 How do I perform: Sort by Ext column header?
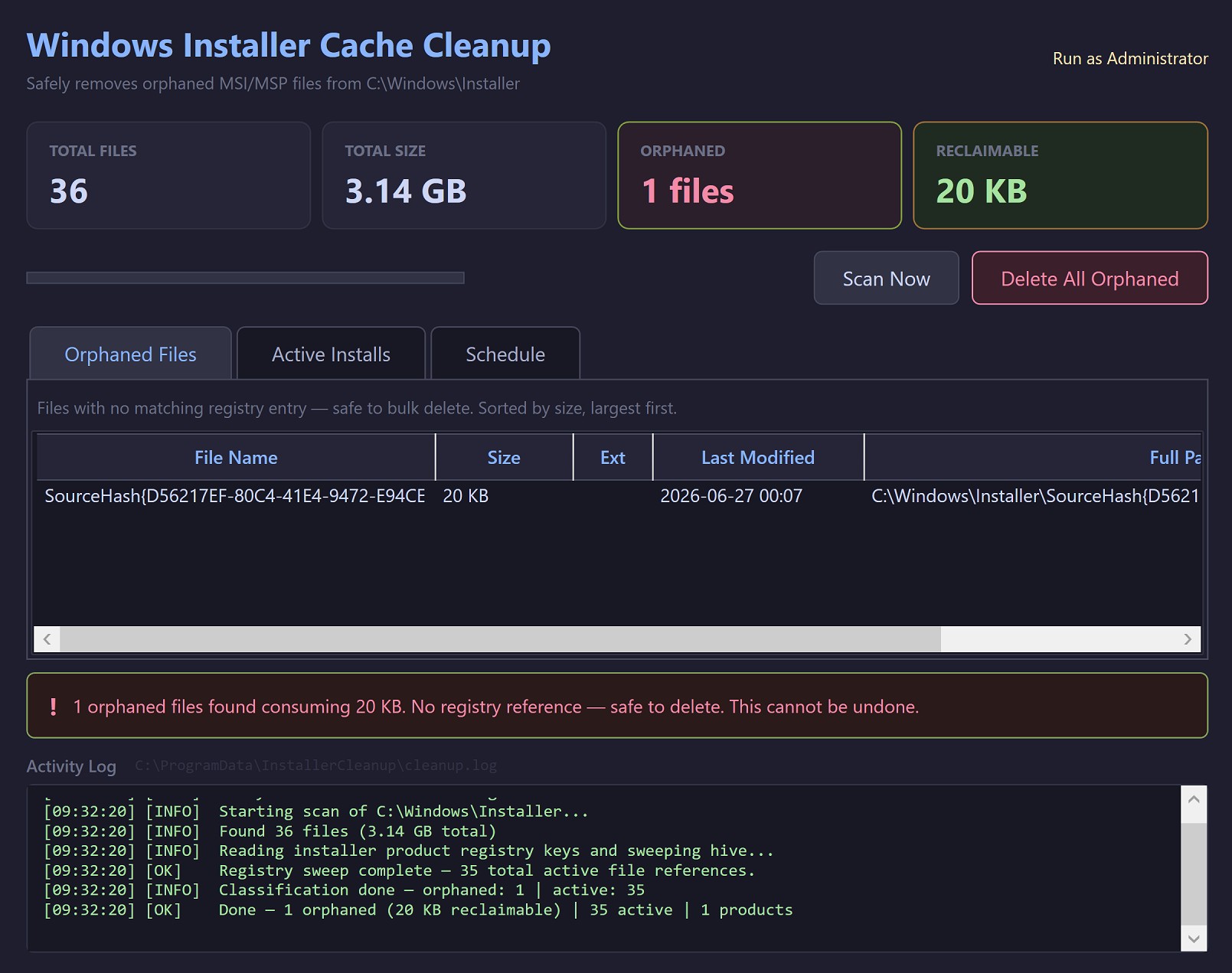(613, 457)
